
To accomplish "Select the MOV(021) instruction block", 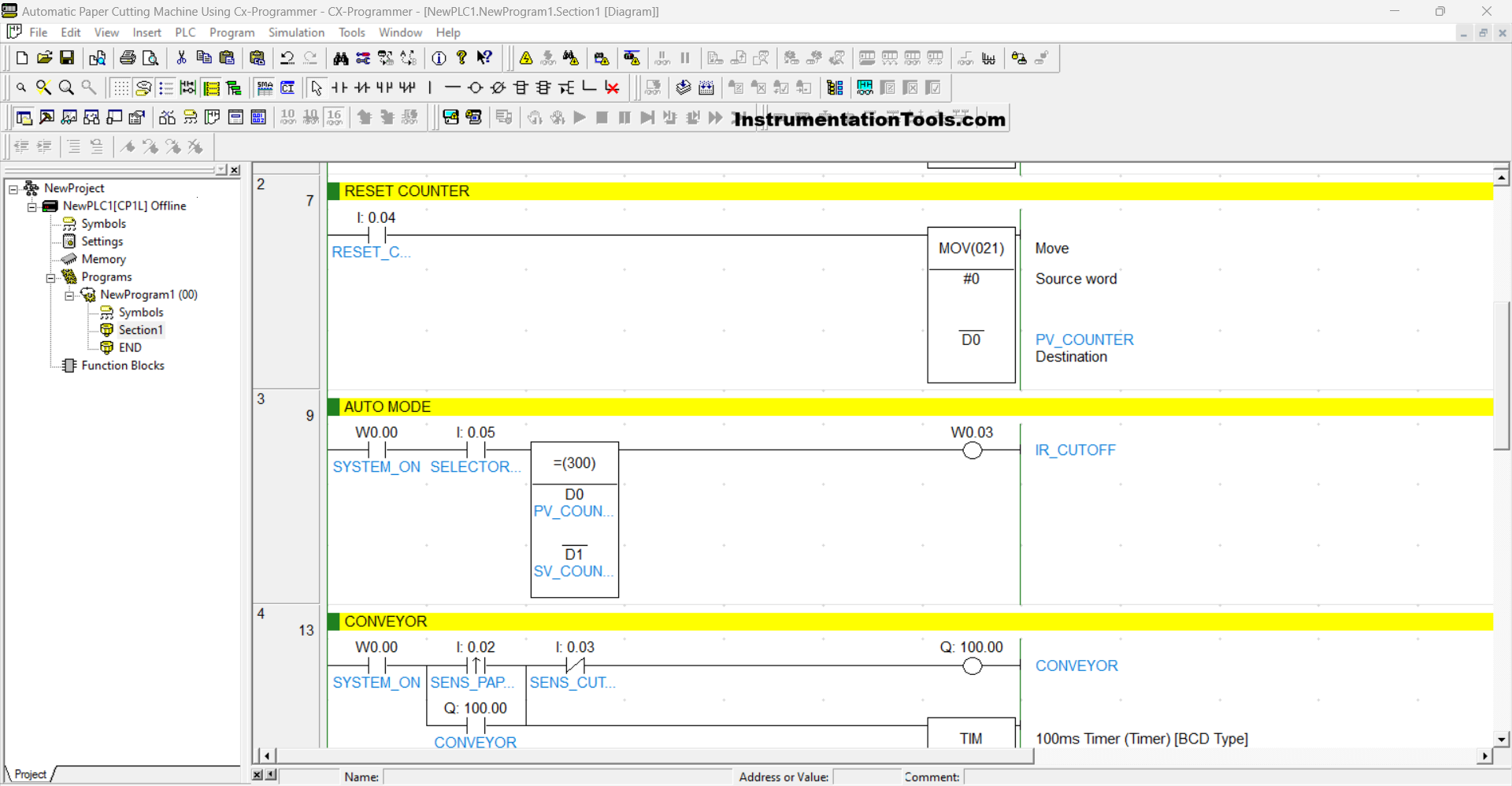I will (972, 306).
